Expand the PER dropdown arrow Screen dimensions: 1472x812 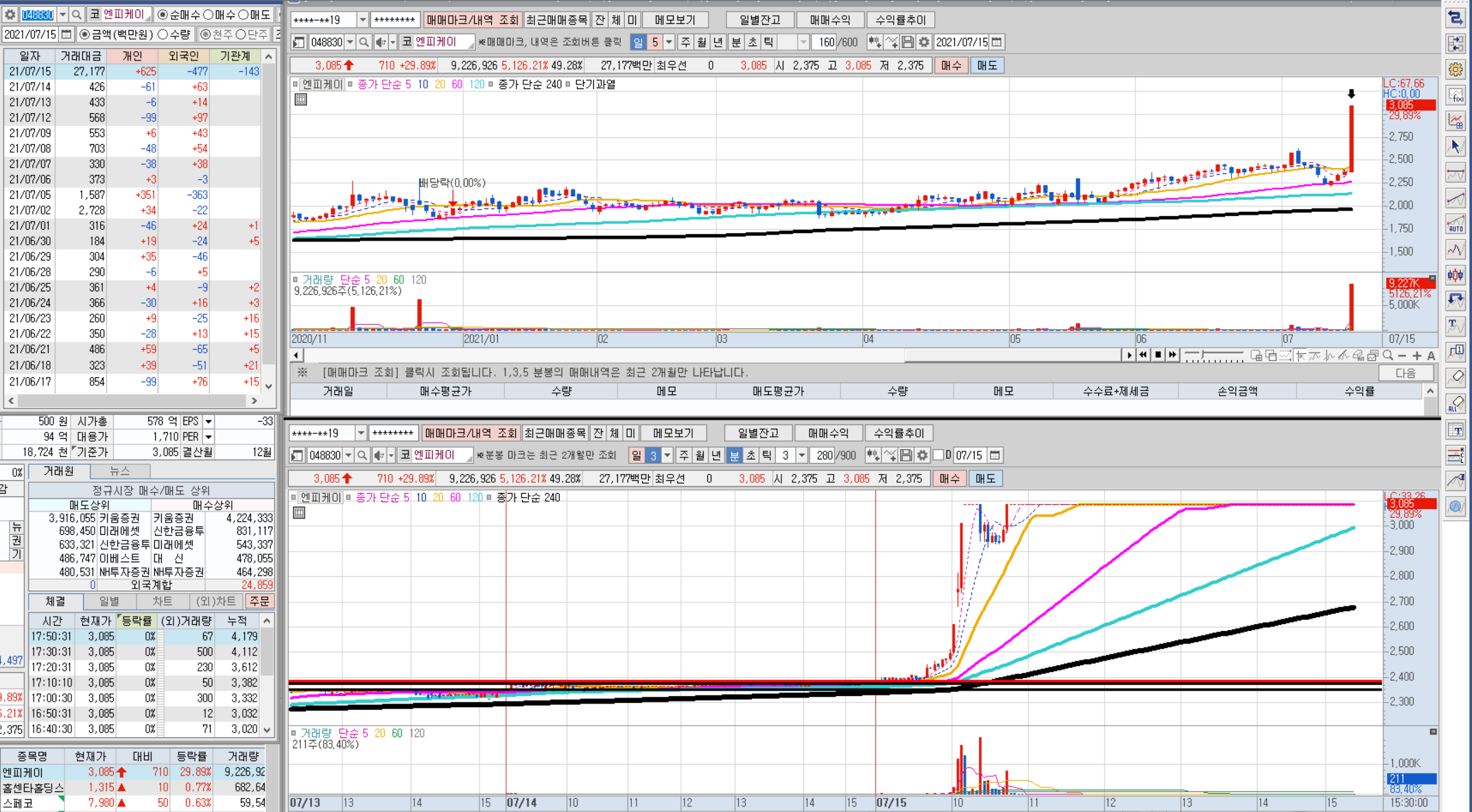click(209, 437)
